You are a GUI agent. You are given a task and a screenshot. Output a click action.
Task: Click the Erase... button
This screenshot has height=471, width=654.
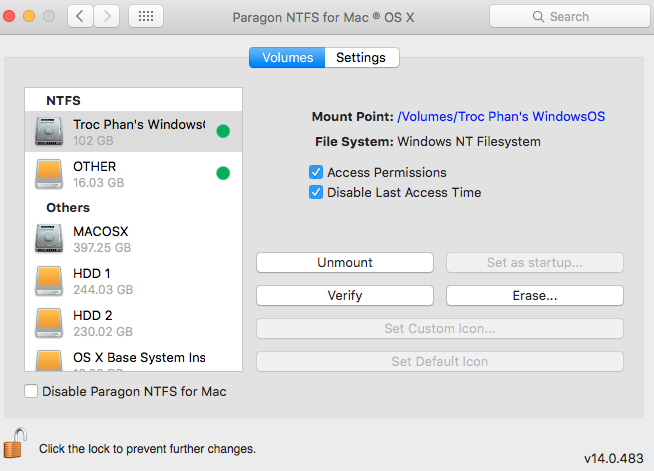pos(534,296)
